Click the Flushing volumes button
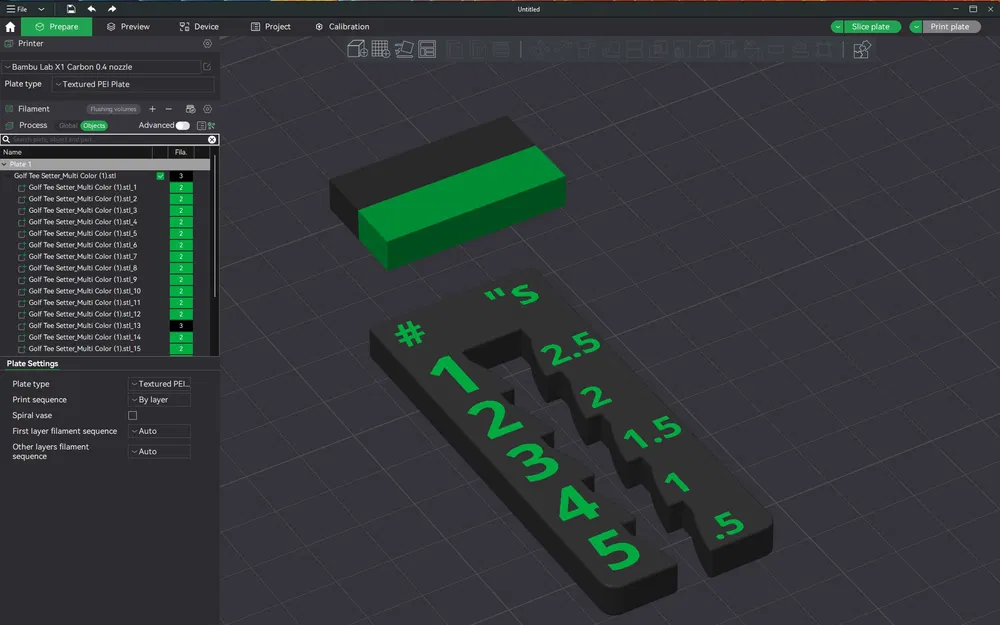 pos(113,109)
